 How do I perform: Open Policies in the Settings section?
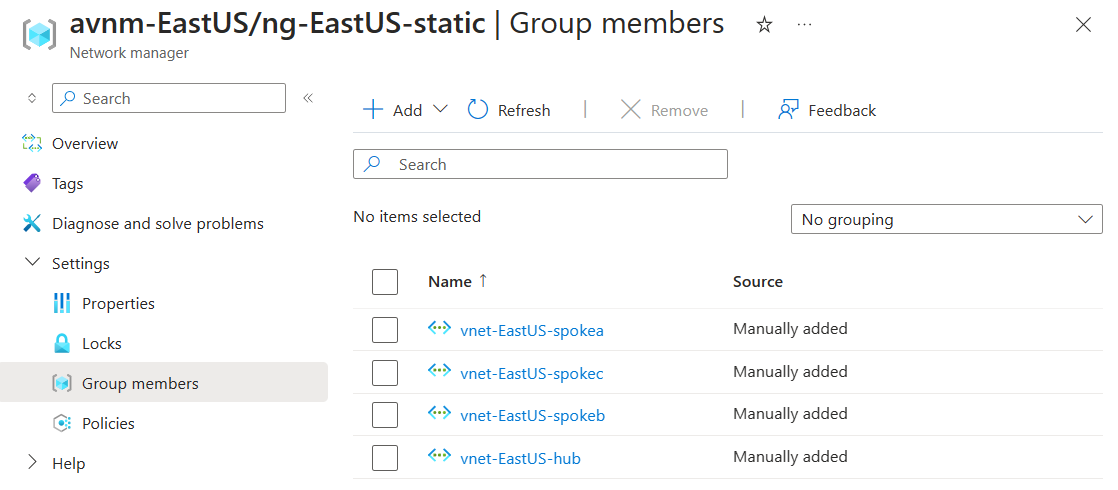coord(108,424)
